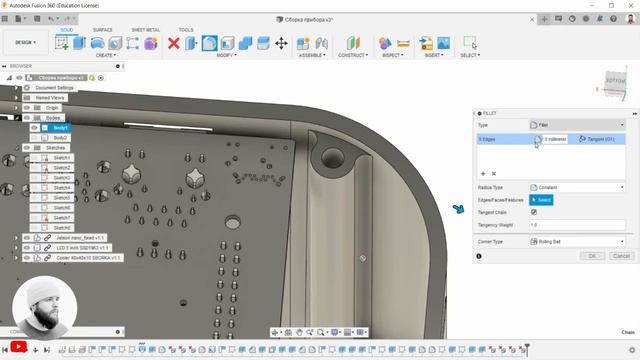Toggle the Tangent Chain checkbox

[534, 212]
